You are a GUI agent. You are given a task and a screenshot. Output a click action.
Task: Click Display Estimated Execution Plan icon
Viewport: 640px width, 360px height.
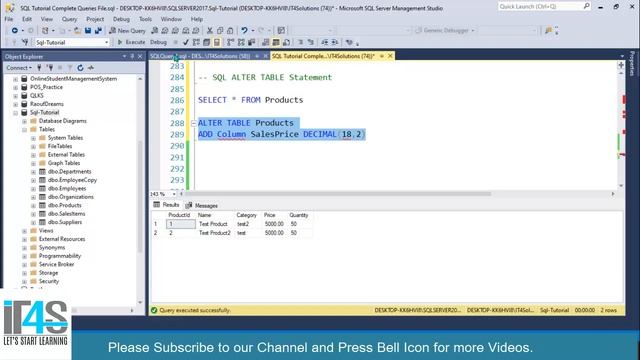pyautogui.click(x=196, y=42)
